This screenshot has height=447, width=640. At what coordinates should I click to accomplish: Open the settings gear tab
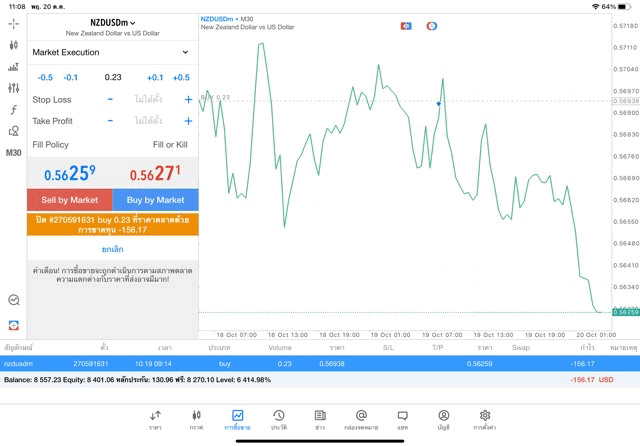(484, 420)
